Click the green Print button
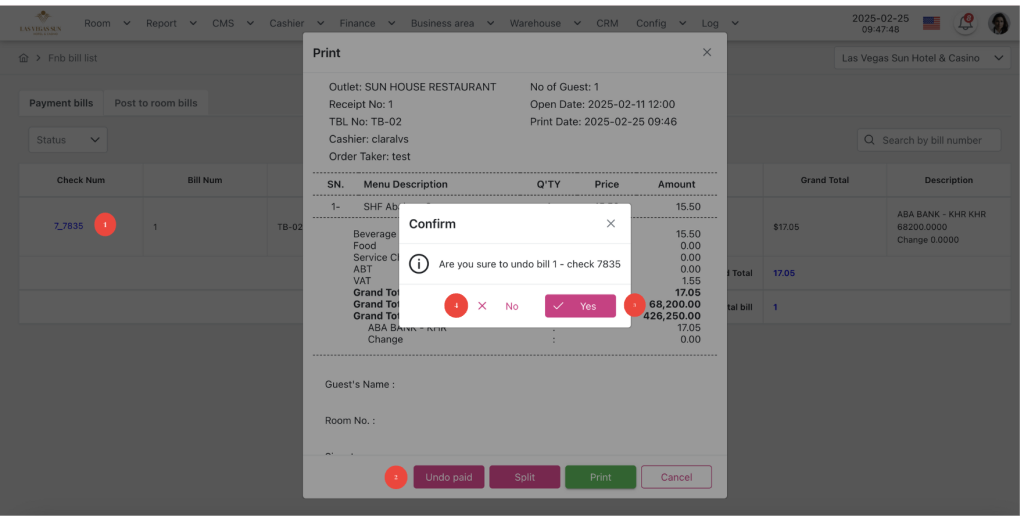 click(x=600, y=477)
